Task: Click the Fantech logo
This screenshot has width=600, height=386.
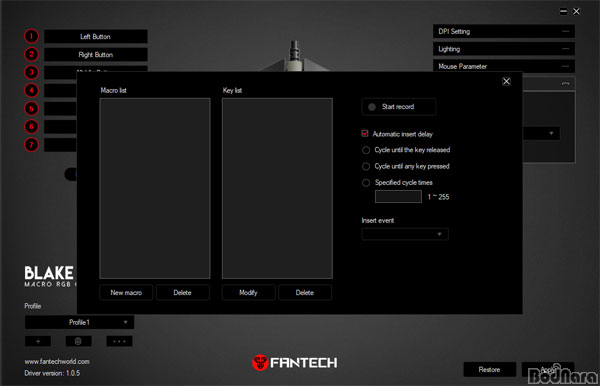Action: [295, 362]
